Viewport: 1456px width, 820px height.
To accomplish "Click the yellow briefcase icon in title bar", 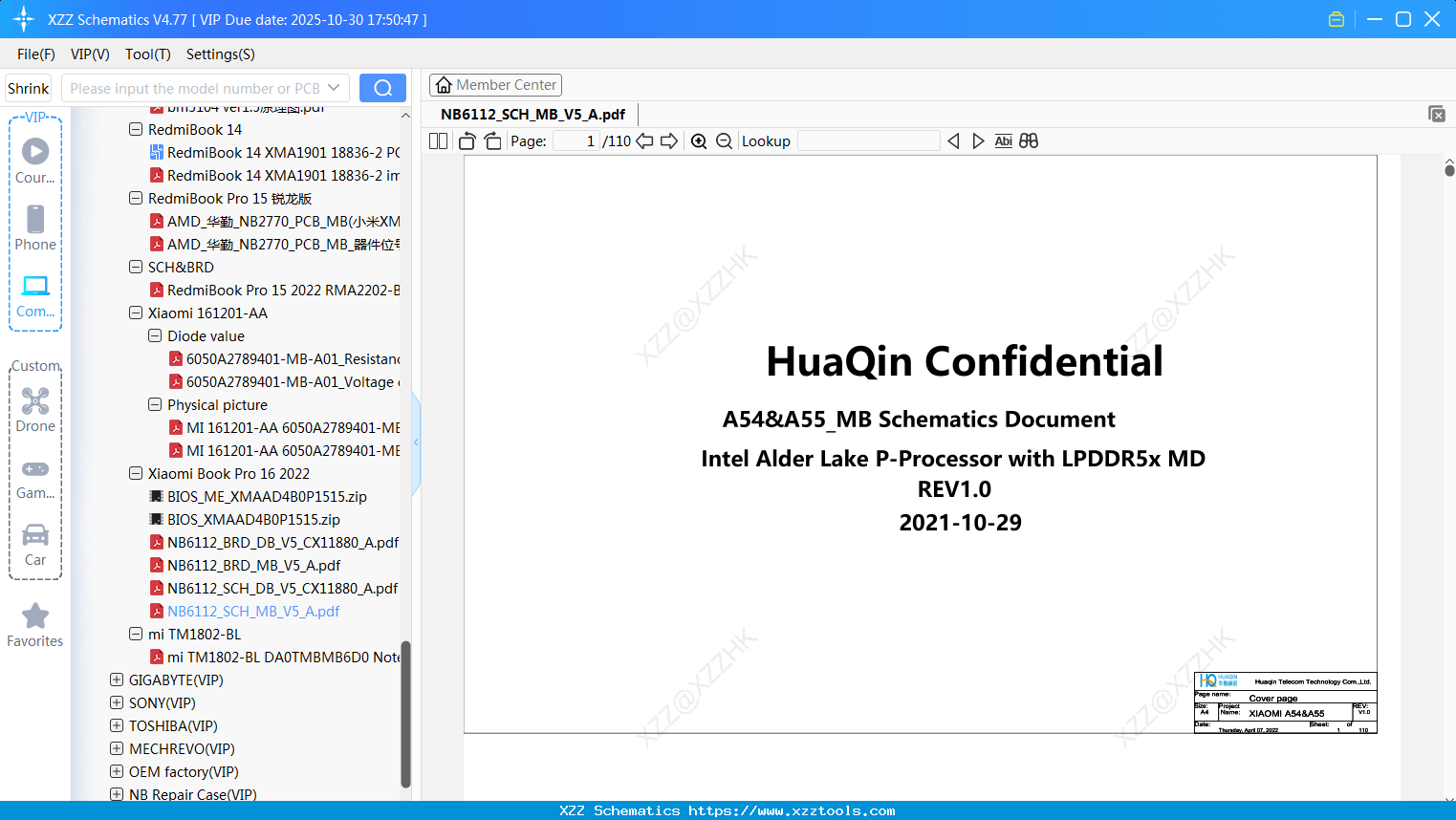I will point(1336,19).
